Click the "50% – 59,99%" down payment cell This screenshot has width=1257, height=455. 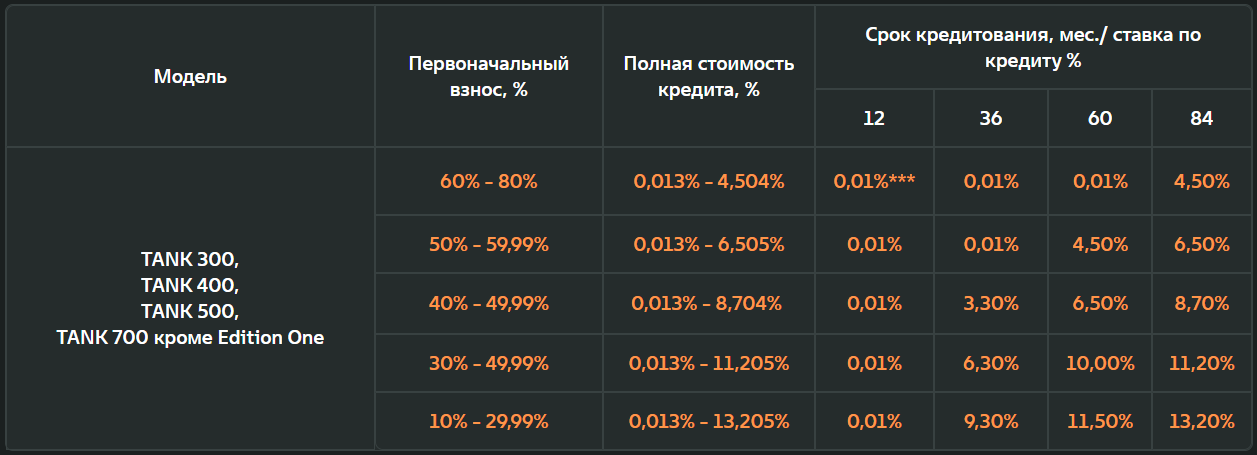(489, 244)
